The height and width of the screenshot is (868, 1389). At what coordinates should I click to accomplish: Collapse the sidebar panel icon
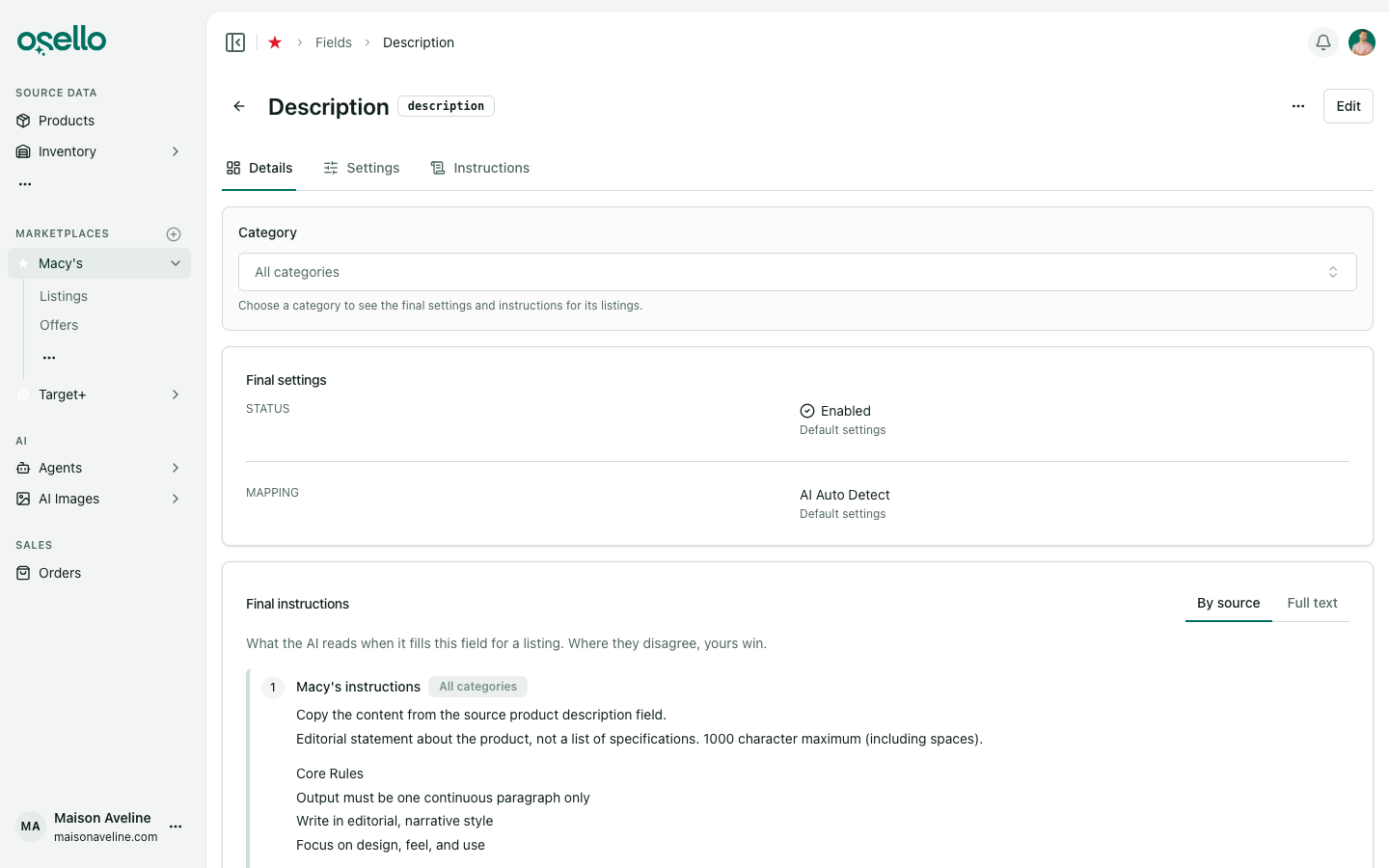point(235,42)
